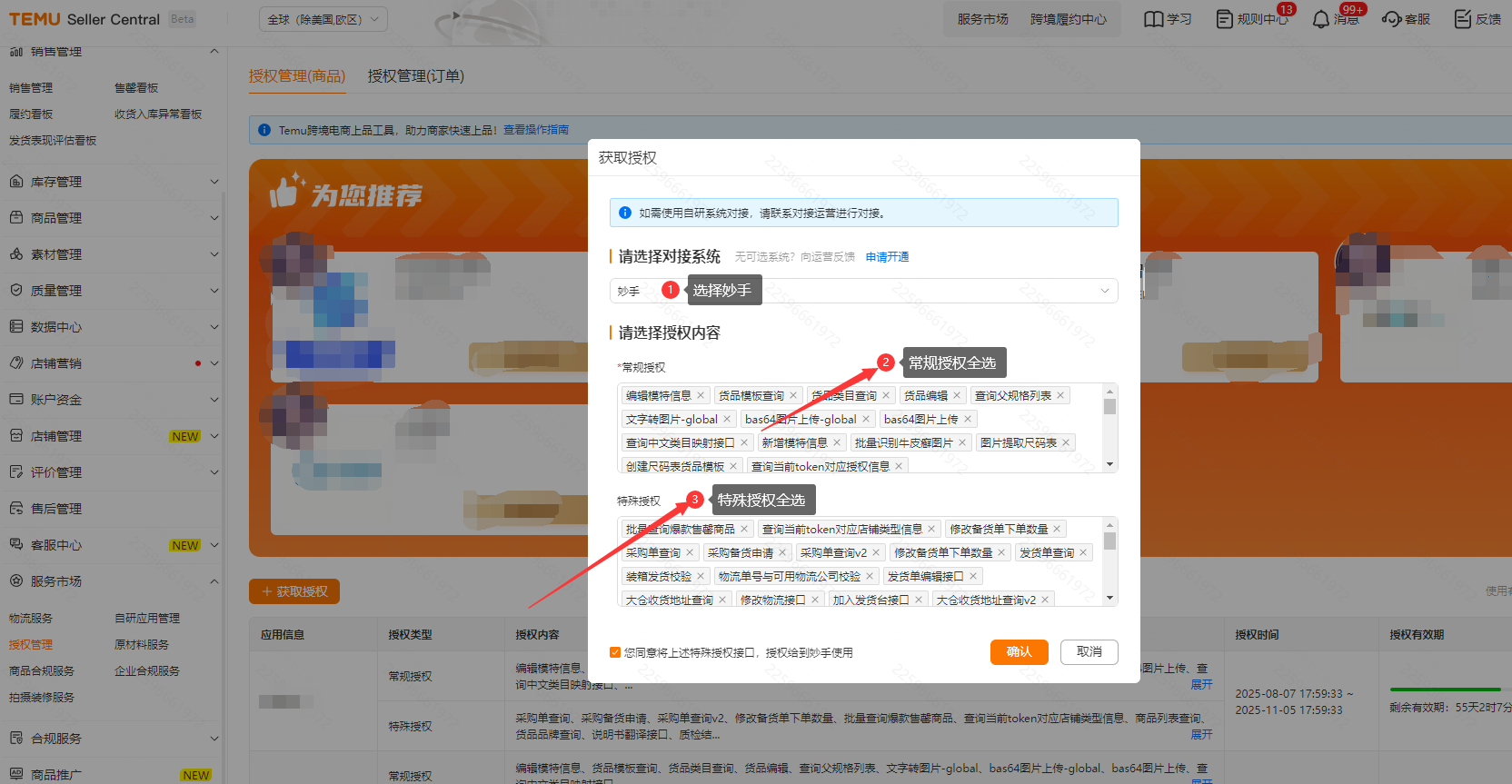The height and width of the screenshot is (784, 1512).
Task: Remove the 货品编辑 tag
Action: click(x=957, y=395)
